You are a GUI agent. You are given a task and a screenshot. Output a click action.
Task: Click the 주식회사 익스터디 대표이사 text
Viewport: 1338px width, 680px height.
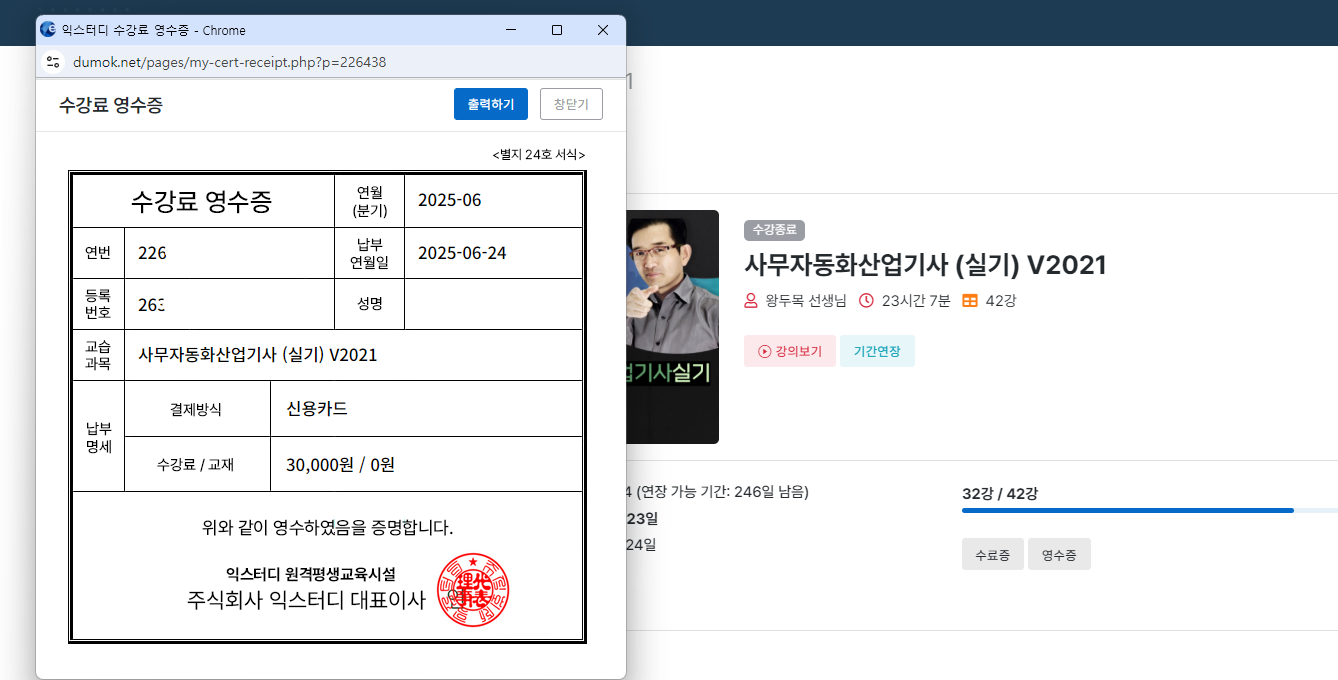coord(306,600)
